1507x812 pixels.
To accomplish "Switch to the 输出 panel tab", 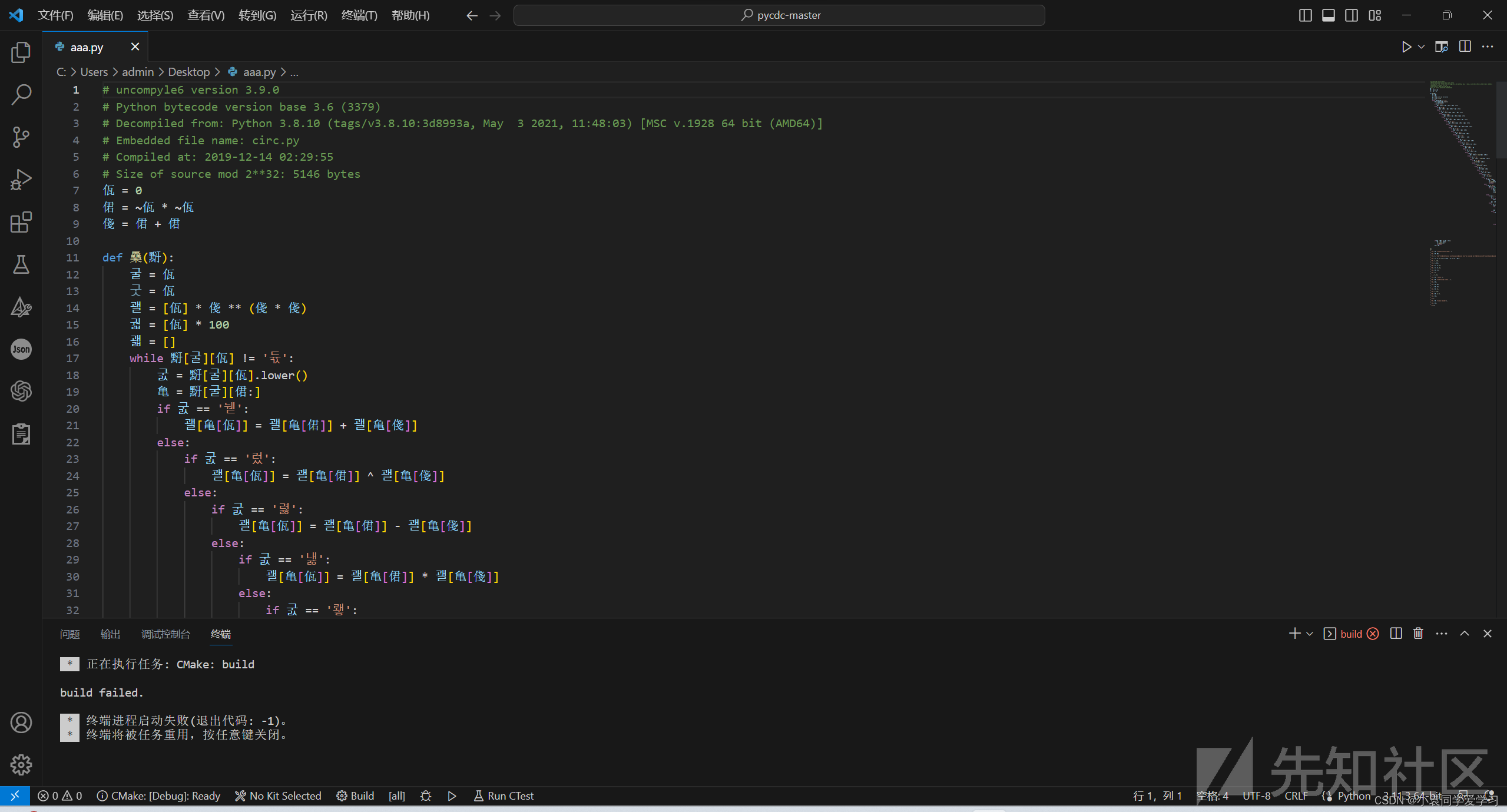I will point(110,634).
